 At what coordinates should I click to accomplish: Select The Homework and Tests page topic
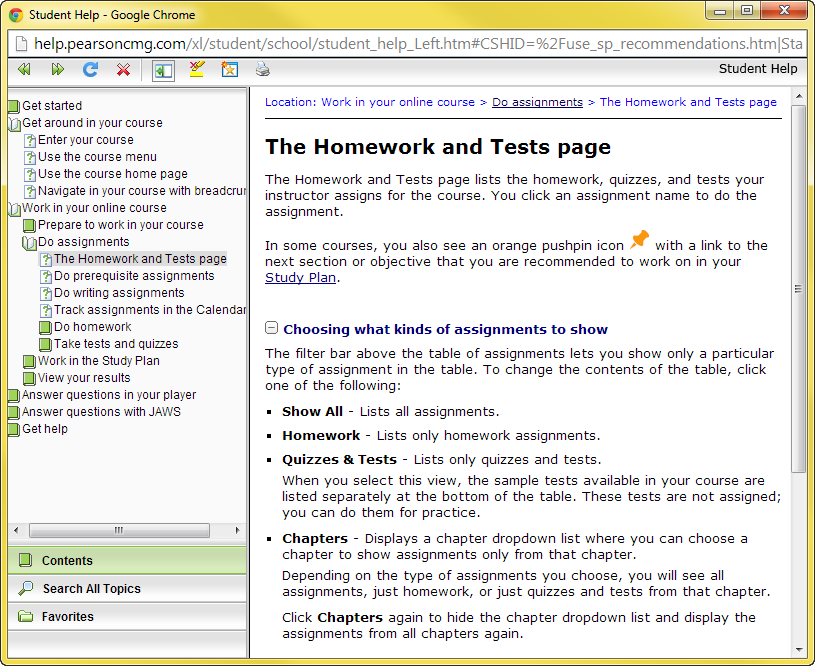[133, 259]
